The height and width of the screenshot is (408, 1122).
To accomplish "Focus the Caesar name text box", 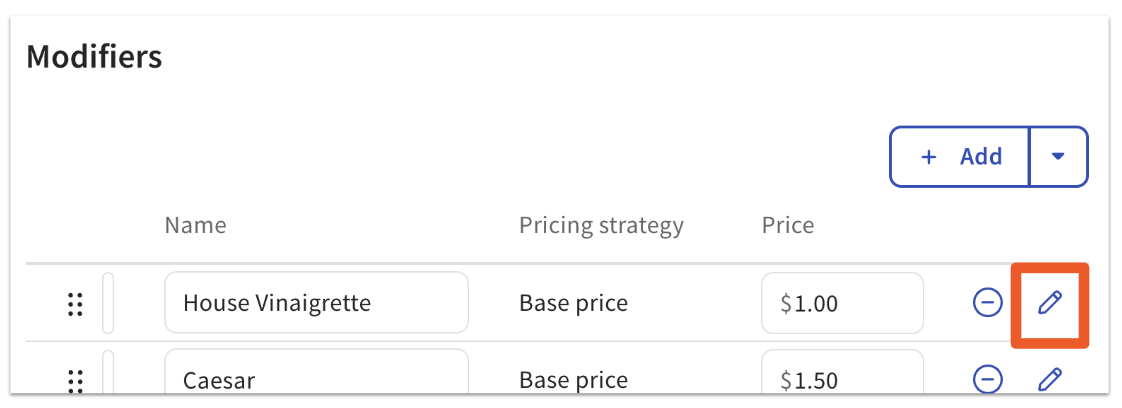I will (316, 379).
